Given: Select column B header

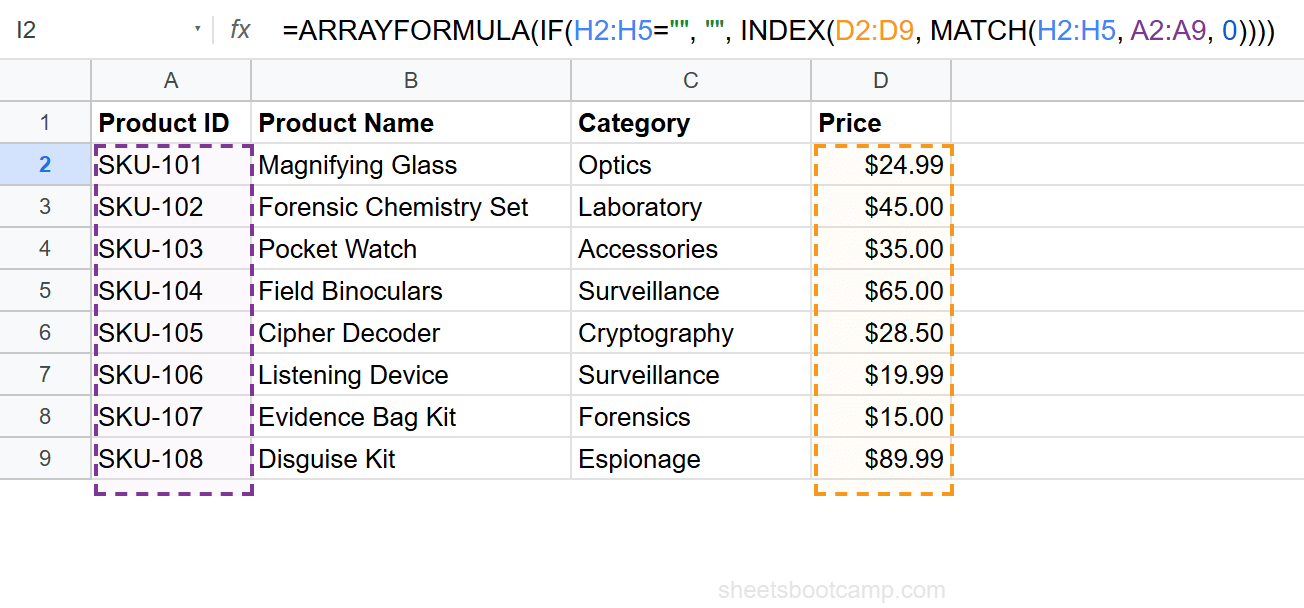Looking at the screenshot, I should [410, 79].
